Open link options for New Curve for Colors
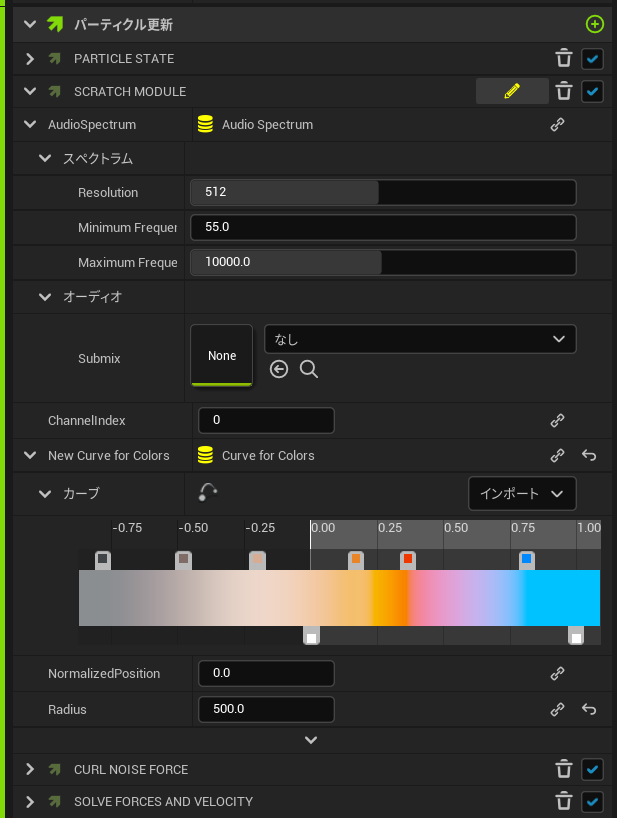 click(x=558, y=455)
